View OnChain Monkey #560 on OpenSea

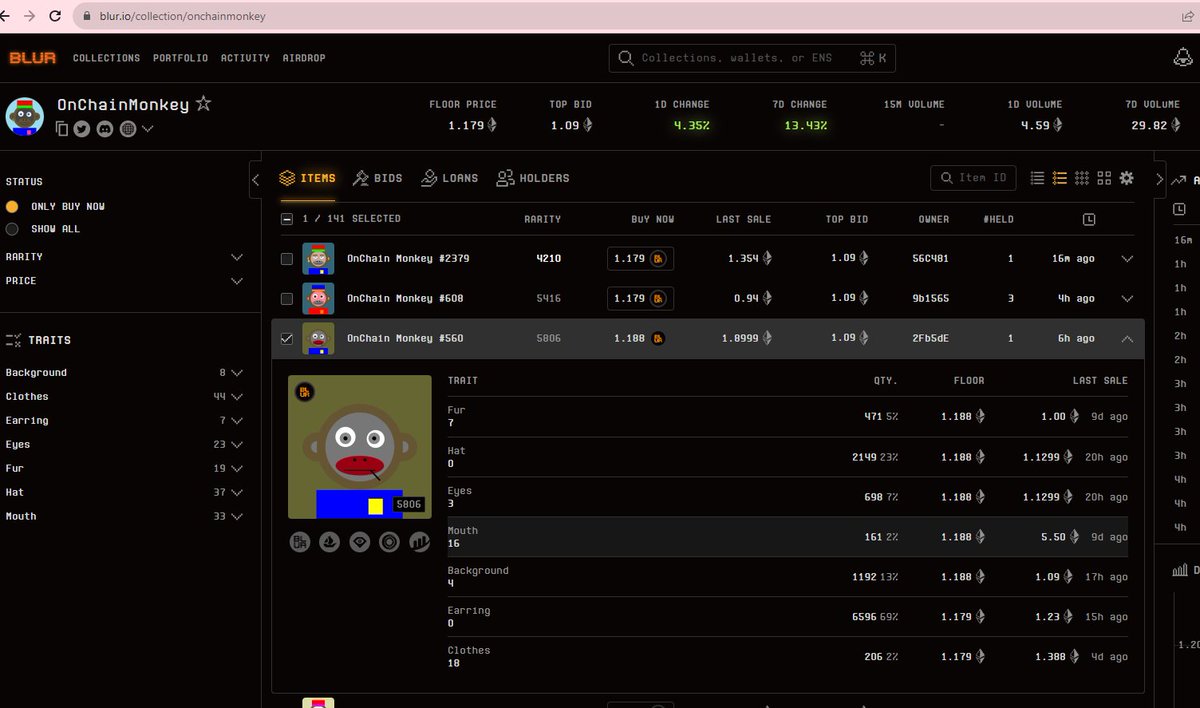329,542
